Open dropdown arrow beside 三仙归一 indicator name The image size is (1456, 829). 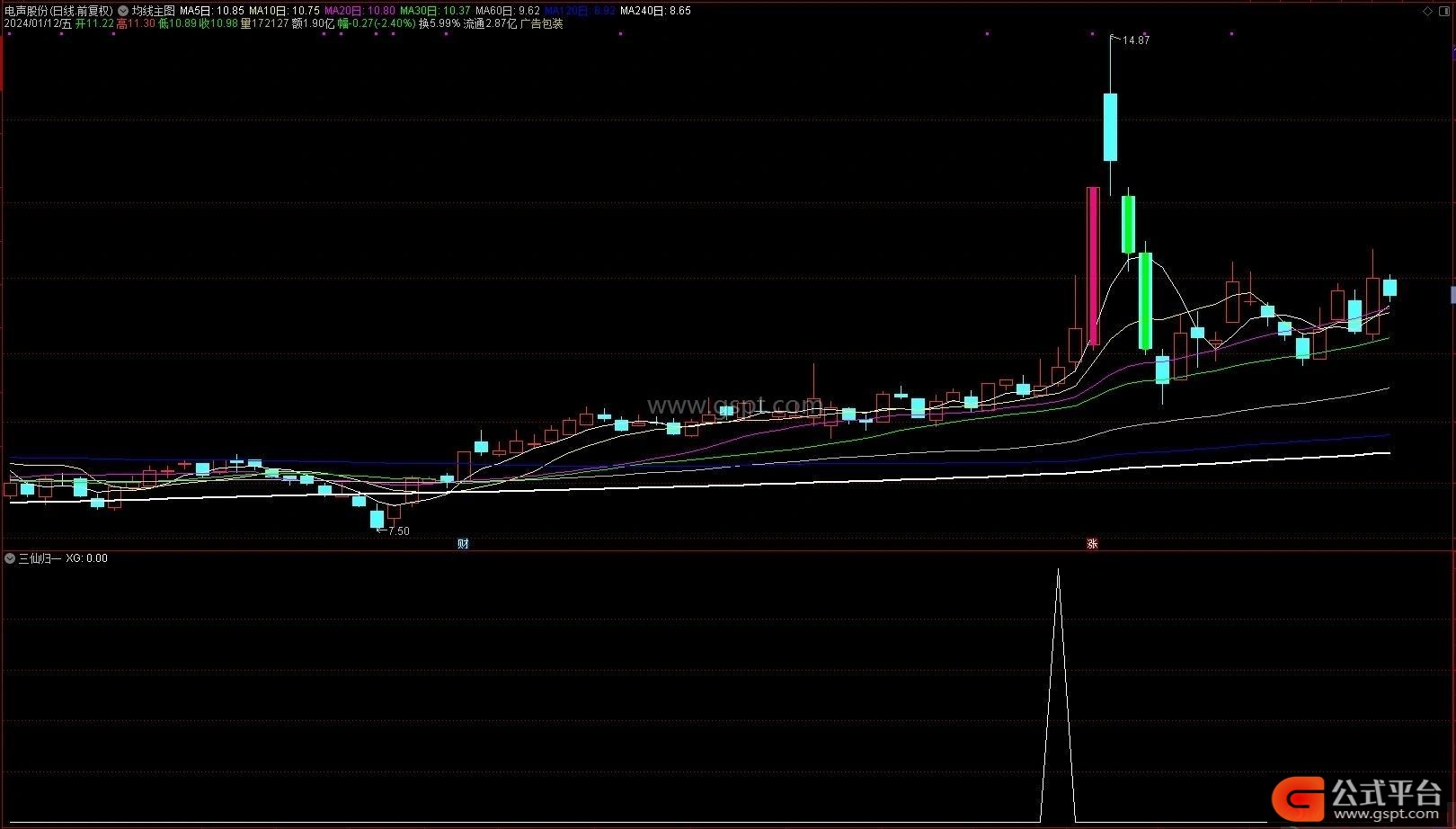point(10,558)
